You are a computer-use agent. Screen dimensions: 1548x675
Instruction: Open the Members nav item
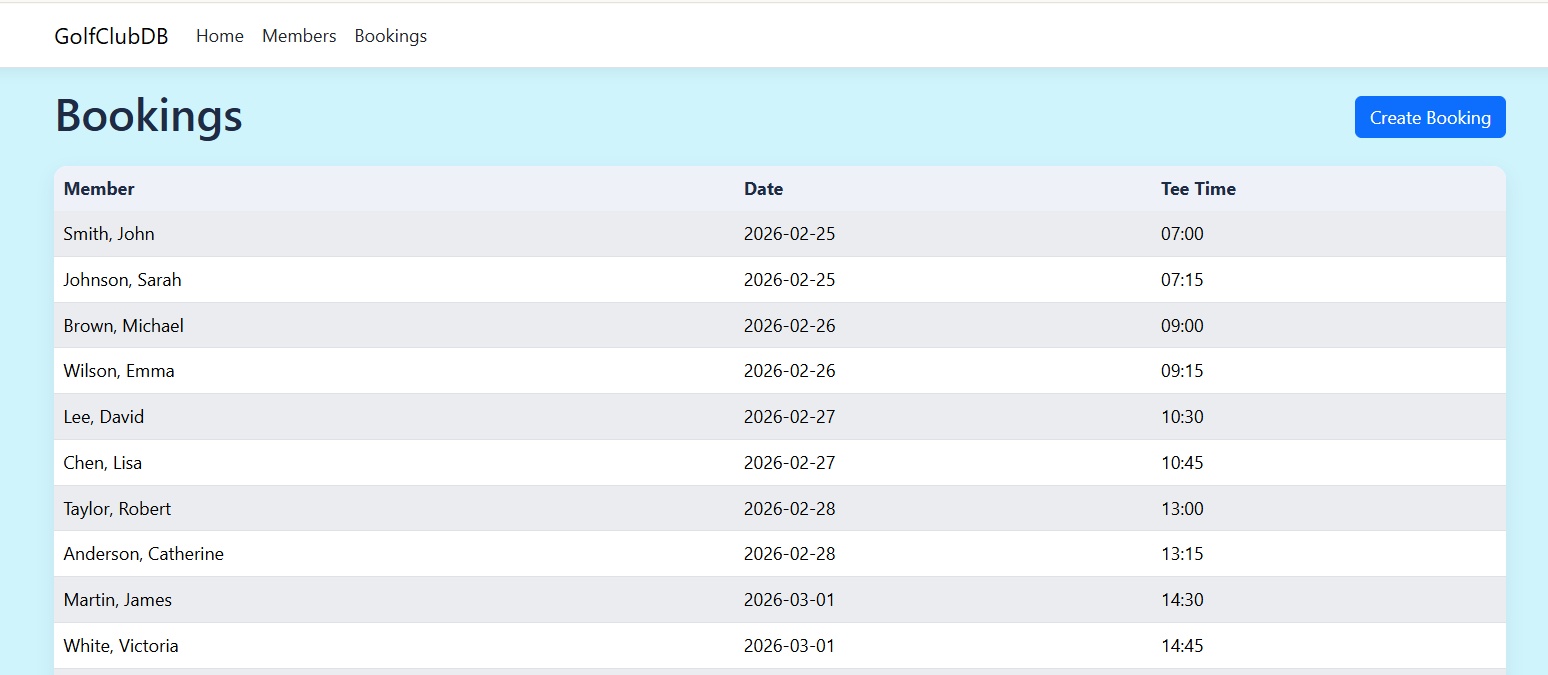(x=299, y=36)
